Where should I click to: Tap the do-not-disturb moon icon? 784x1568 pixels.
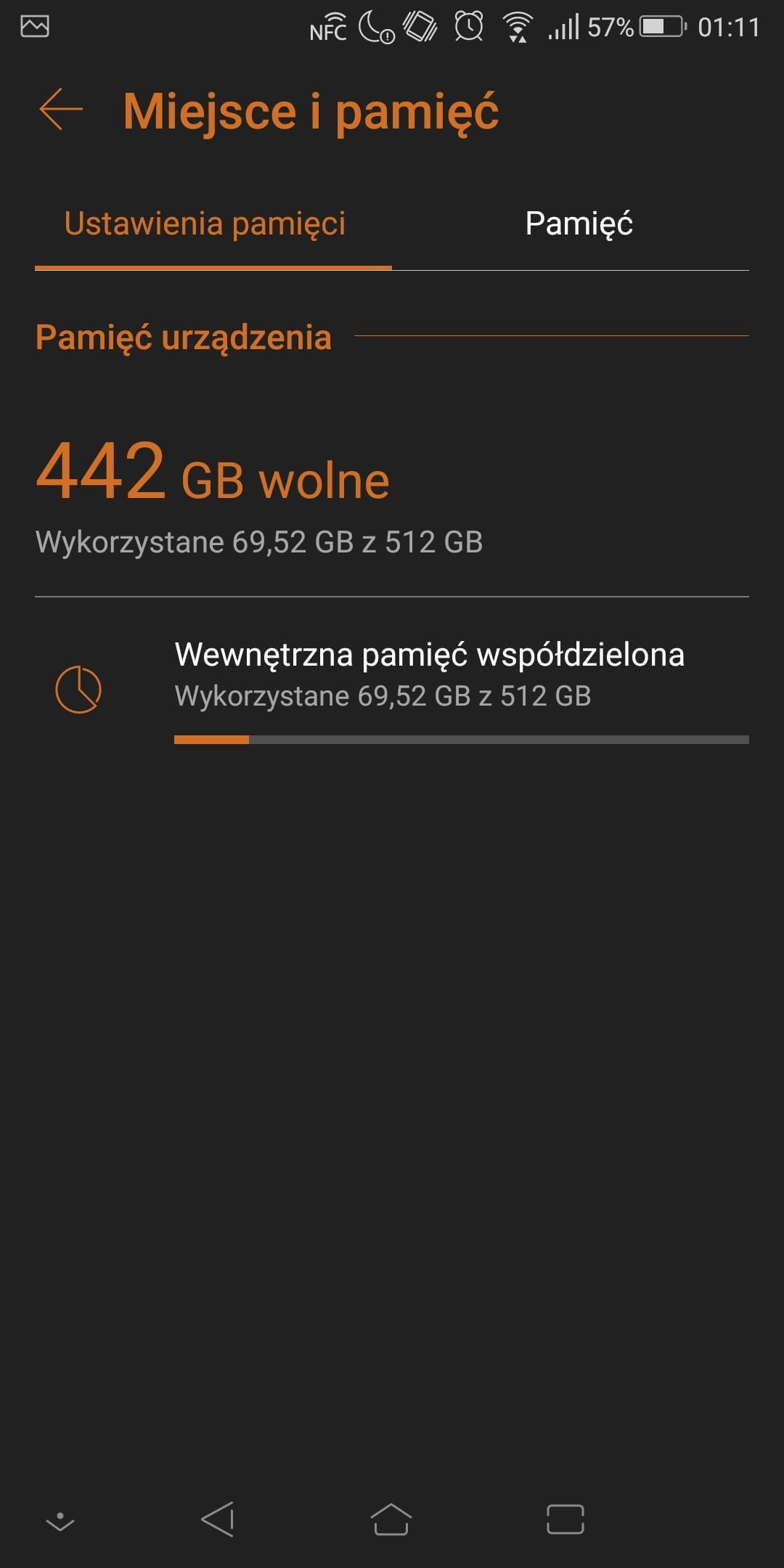click(377, 28)
